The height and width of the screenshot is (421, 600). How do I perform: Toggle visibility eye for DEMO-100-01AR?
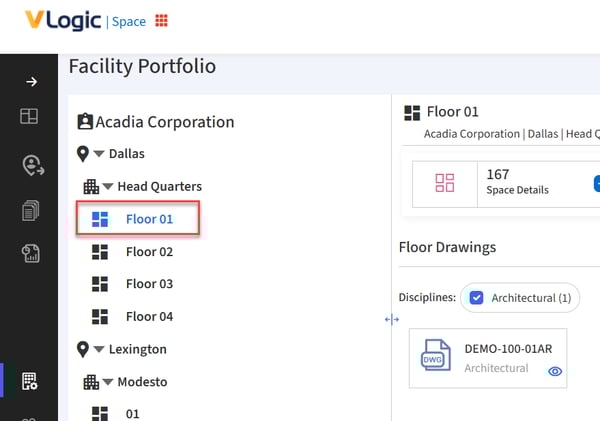(x=555, y=371)
